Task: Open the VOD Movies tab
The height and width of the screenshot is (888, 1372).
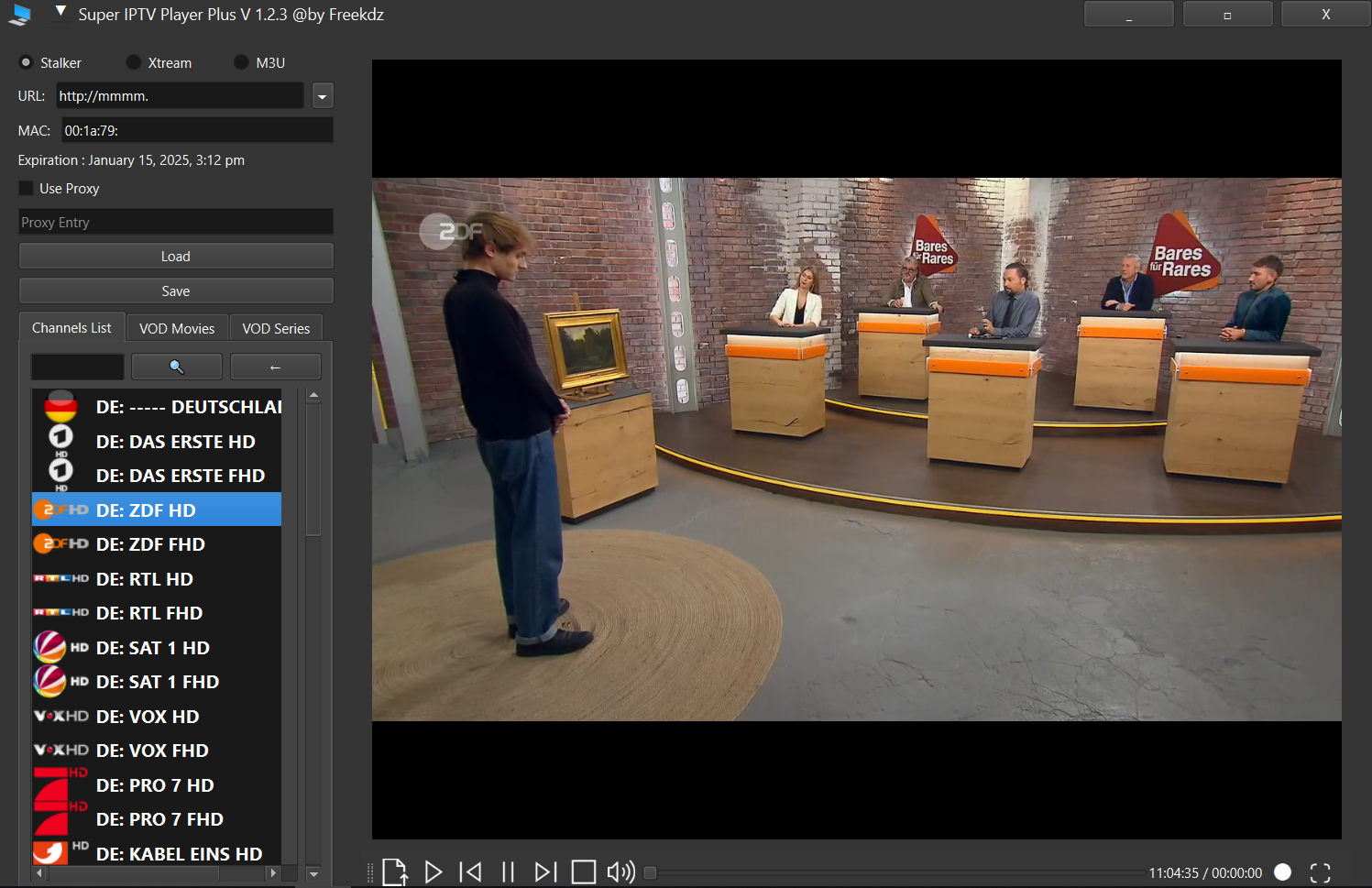Action: pos(177,328)
